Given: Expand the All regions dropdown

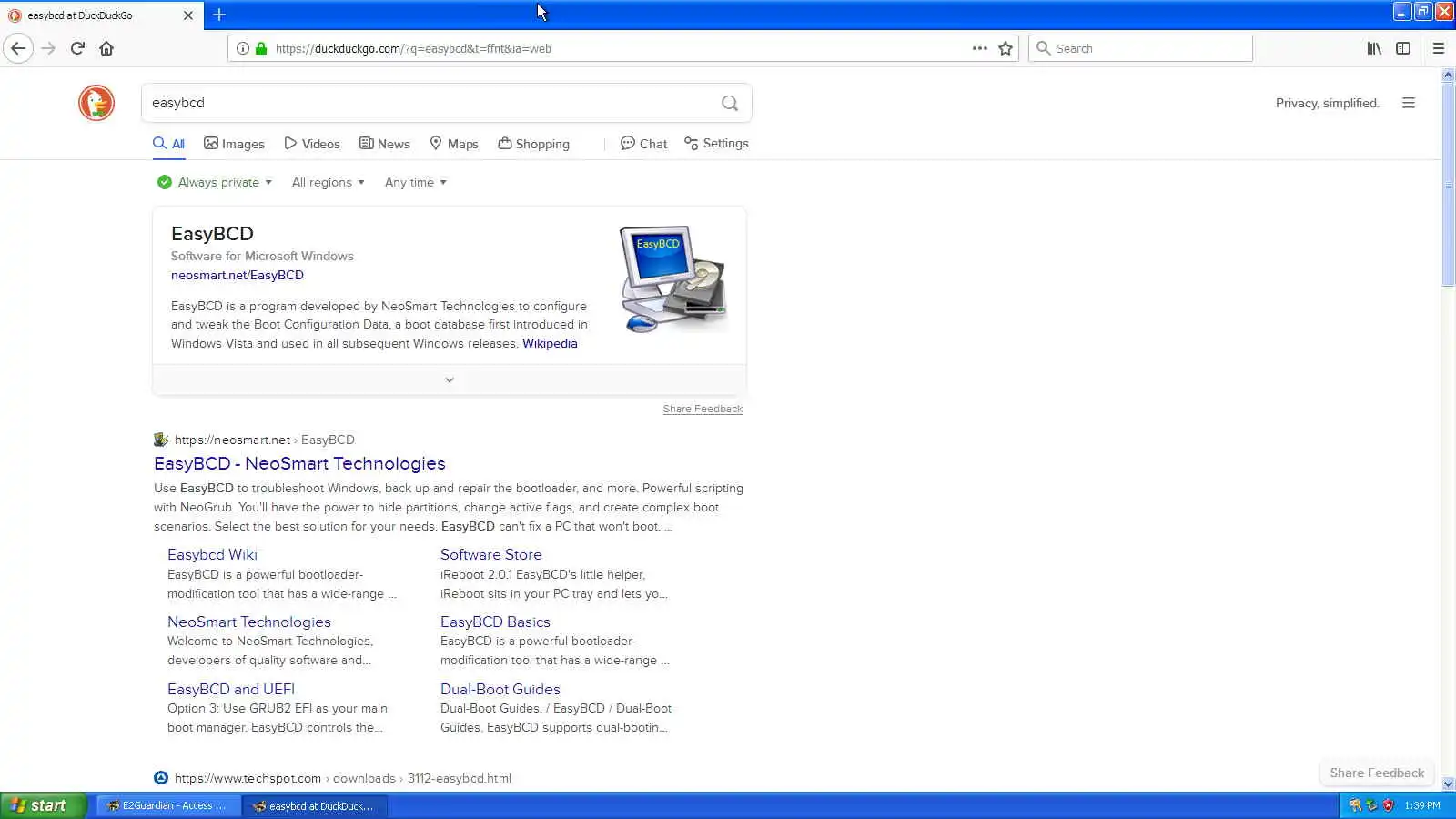Looking at the screenshot, I should click(329, 182).
